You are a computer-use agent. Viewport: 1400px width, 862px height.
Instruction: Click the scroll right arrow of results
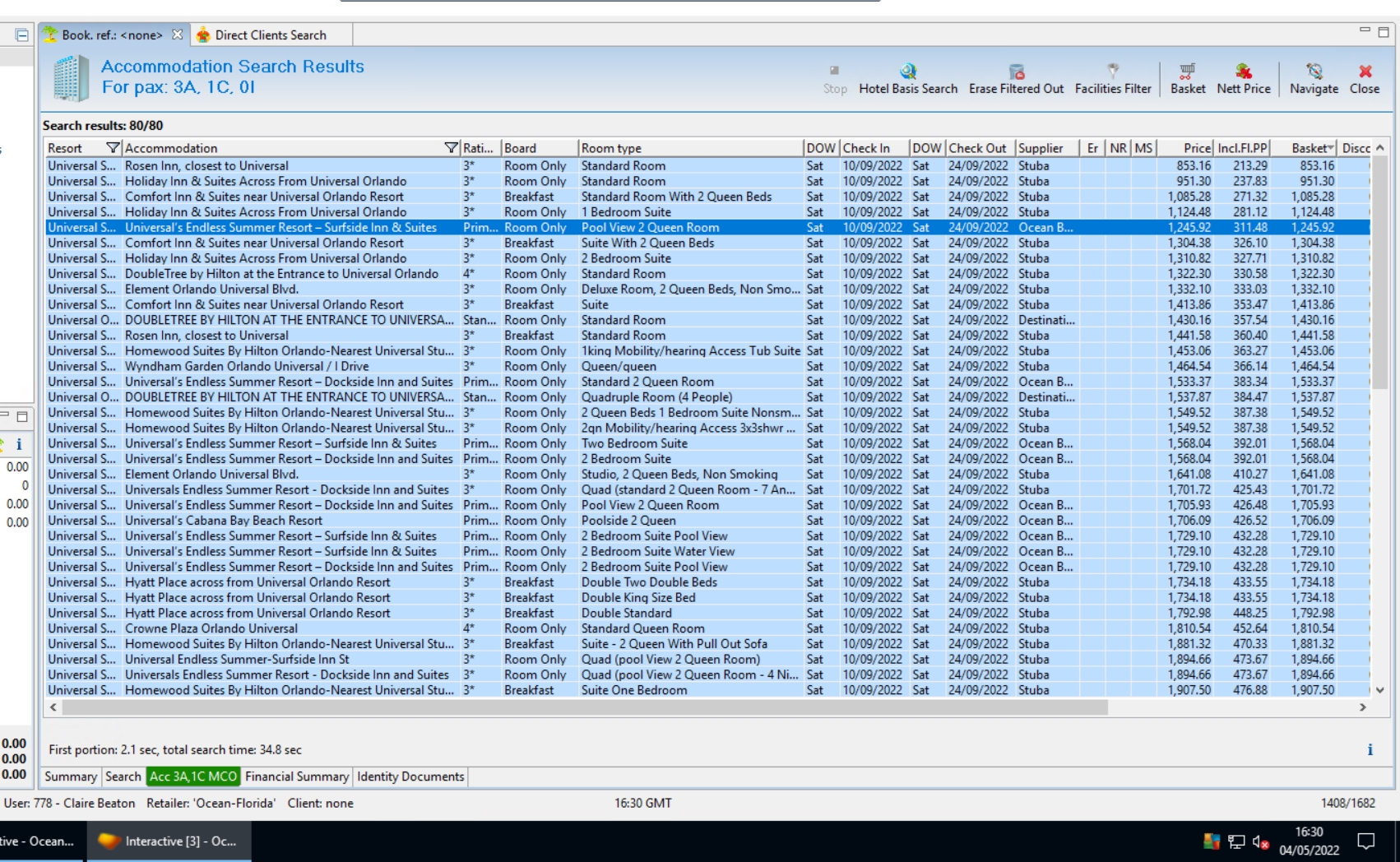pyautogui.click(x=1362, y=707)
